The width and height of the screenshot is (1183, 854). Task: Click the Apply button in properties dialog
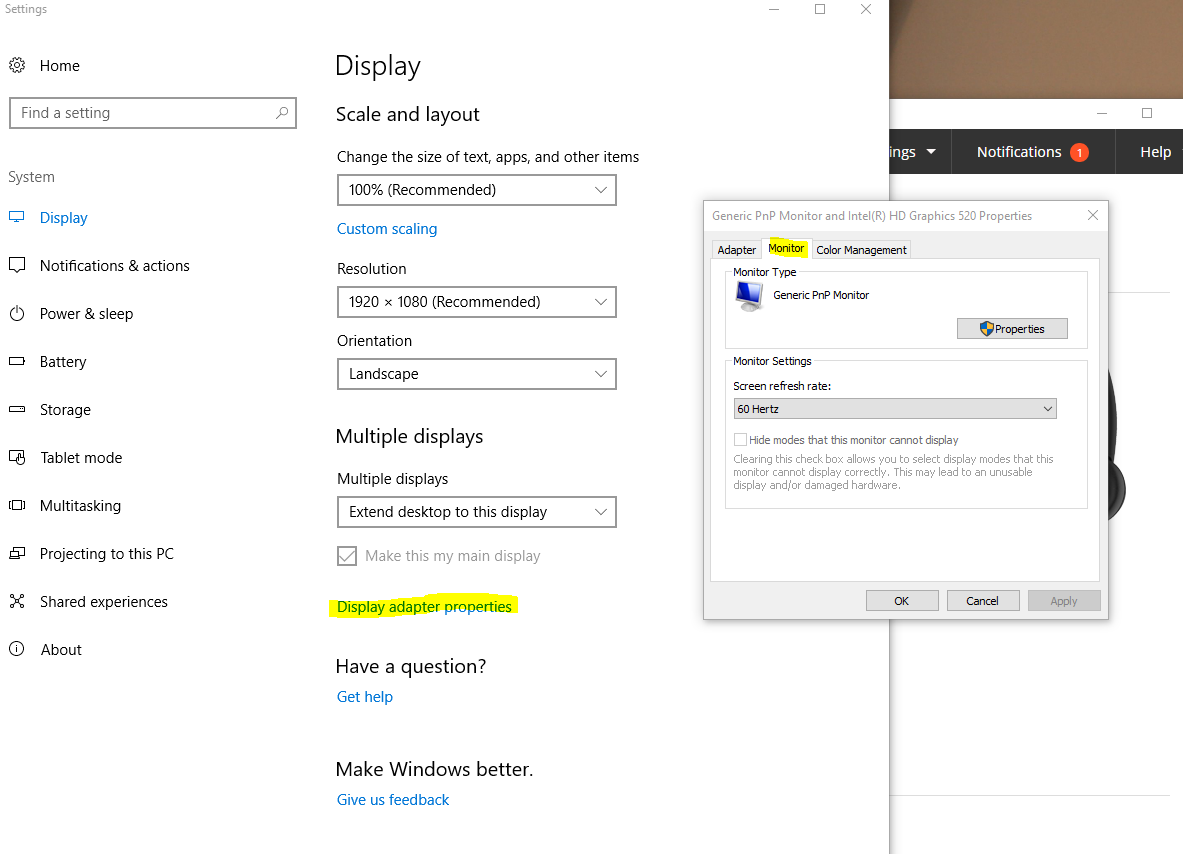click(1063, 600)
